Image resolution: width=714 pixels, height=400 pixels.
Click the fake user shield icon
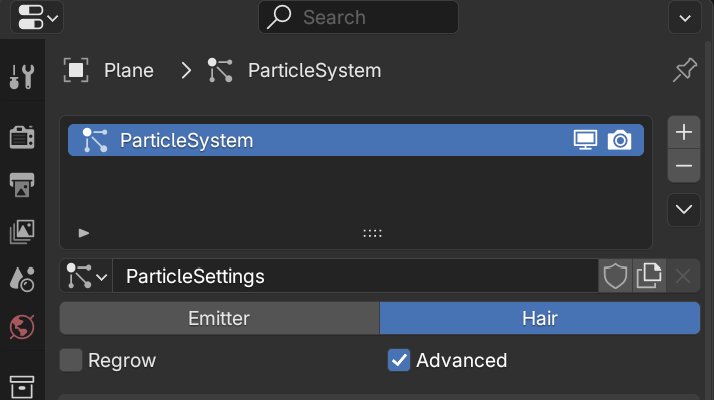point(615,276)
